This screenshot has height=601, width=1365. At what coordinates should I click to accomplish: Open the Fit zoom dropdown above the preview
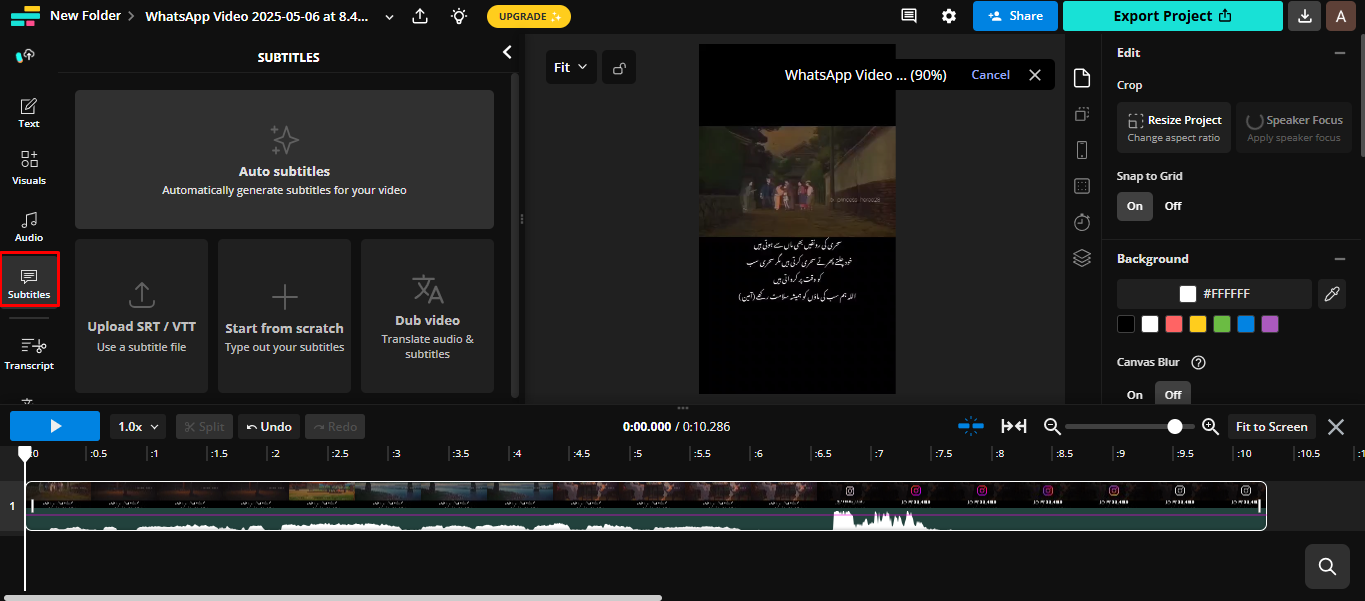pyautogui.click(x=571, y=66)
